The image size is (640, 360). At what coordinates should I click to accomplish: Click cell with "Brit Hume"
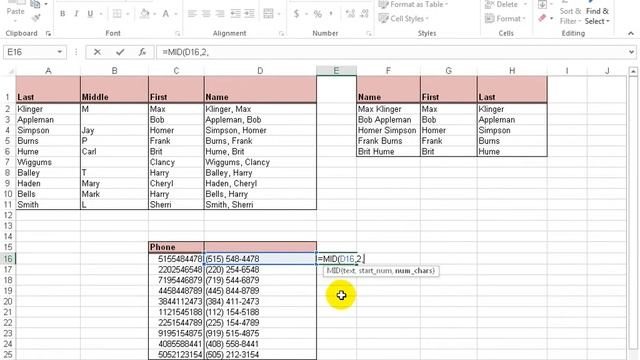coord(388,151)
